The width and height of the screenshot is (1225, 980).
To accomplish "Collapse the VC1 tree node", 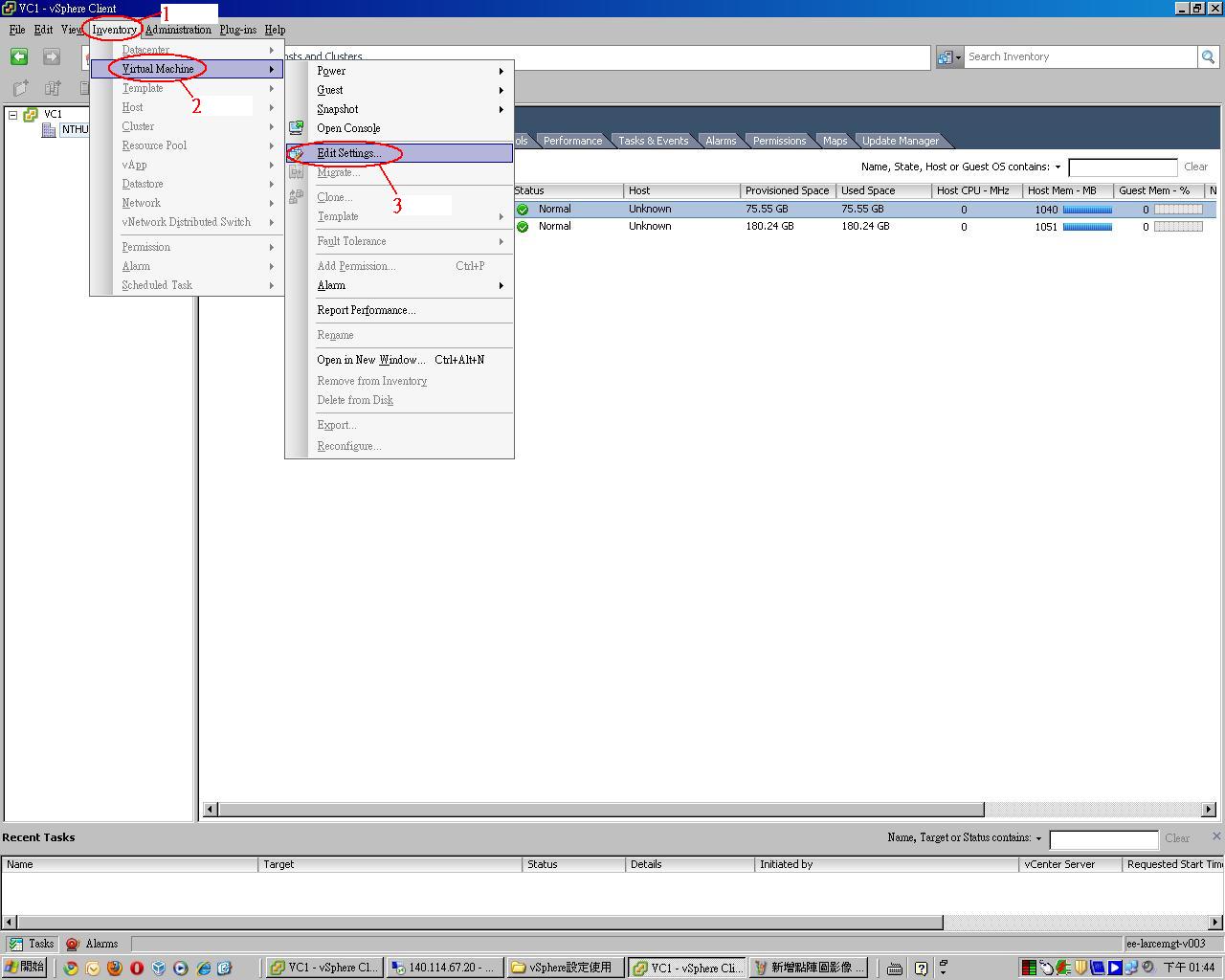I will coord(13,114).
